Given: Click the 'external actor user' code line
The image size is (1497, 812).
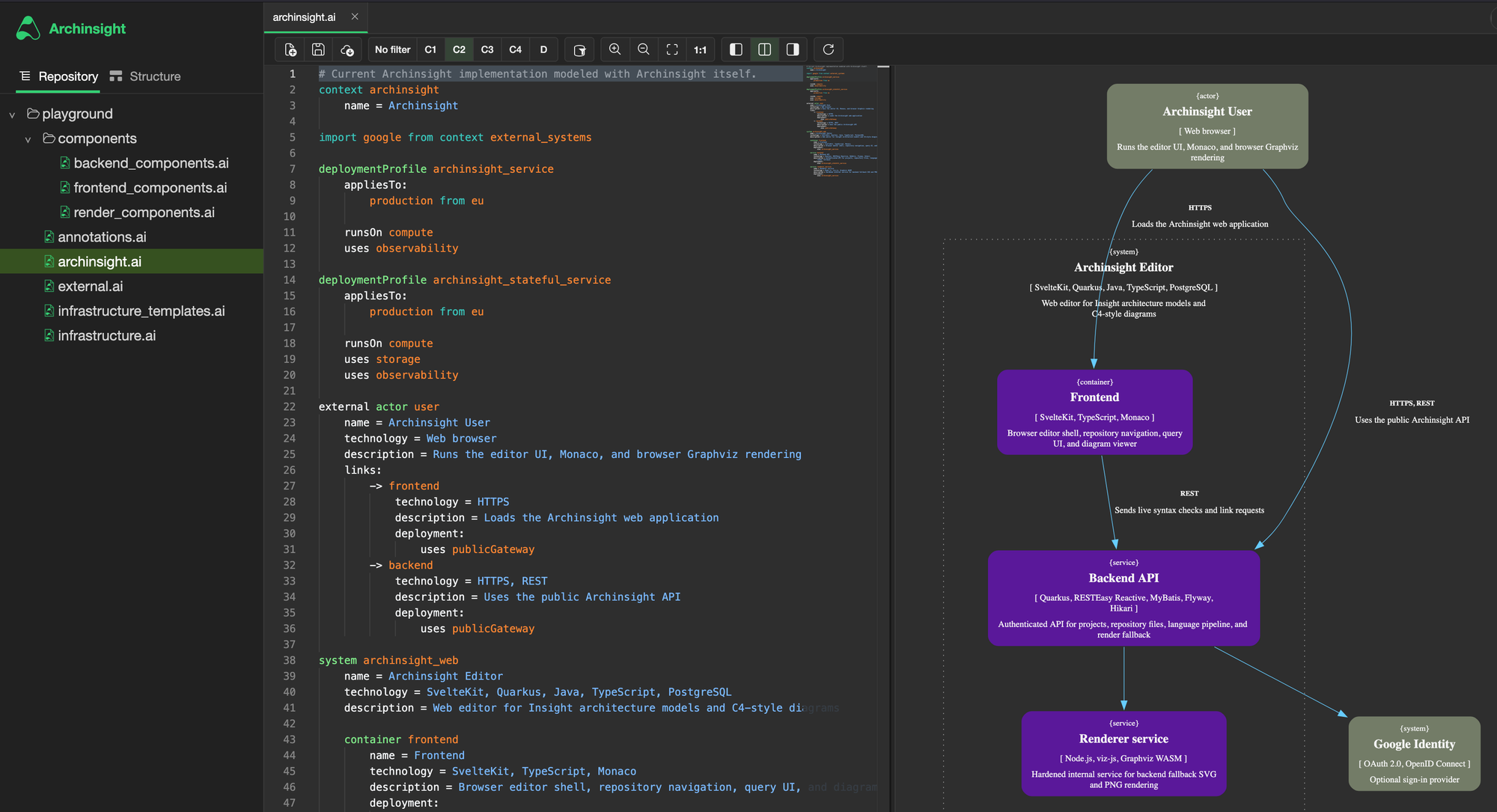Looking at the screenshot, I should pyautogui.click(x=379, y=407).
